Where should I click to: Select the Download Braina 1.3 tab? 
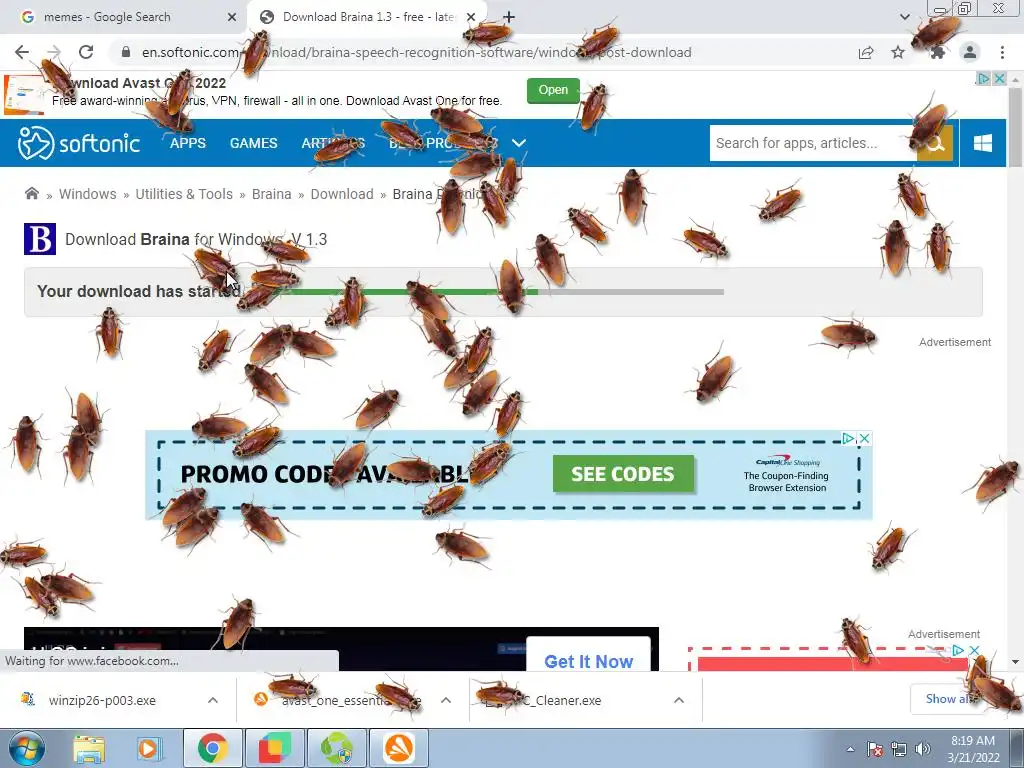coord(366,17)
